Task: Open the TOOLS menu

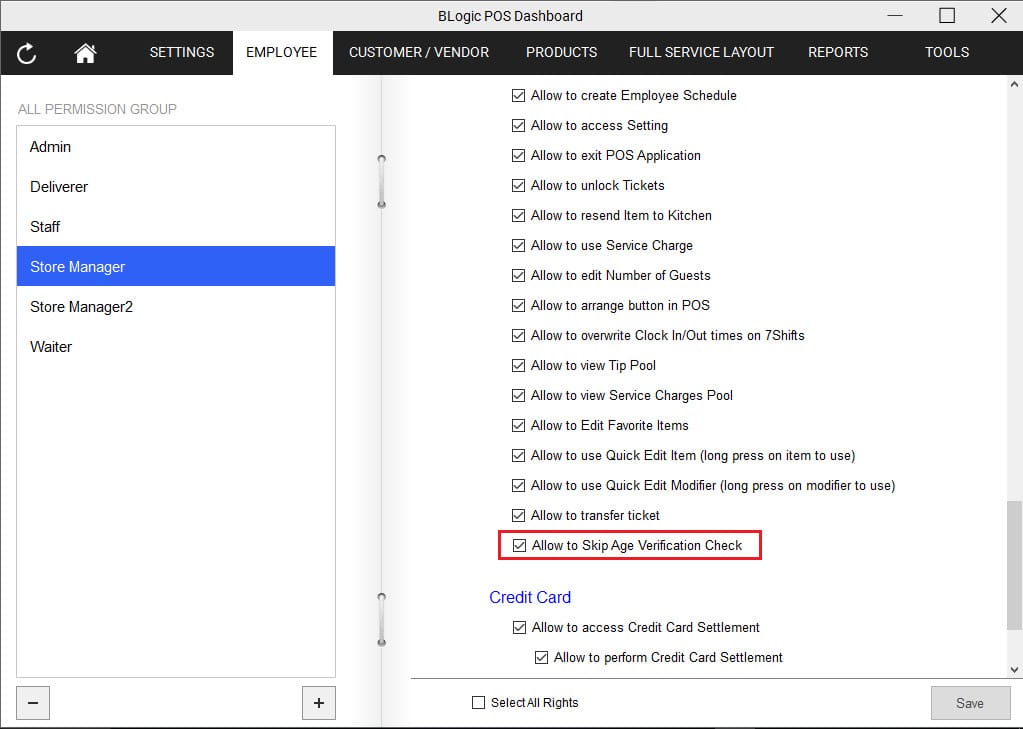Action: (946, 53)
